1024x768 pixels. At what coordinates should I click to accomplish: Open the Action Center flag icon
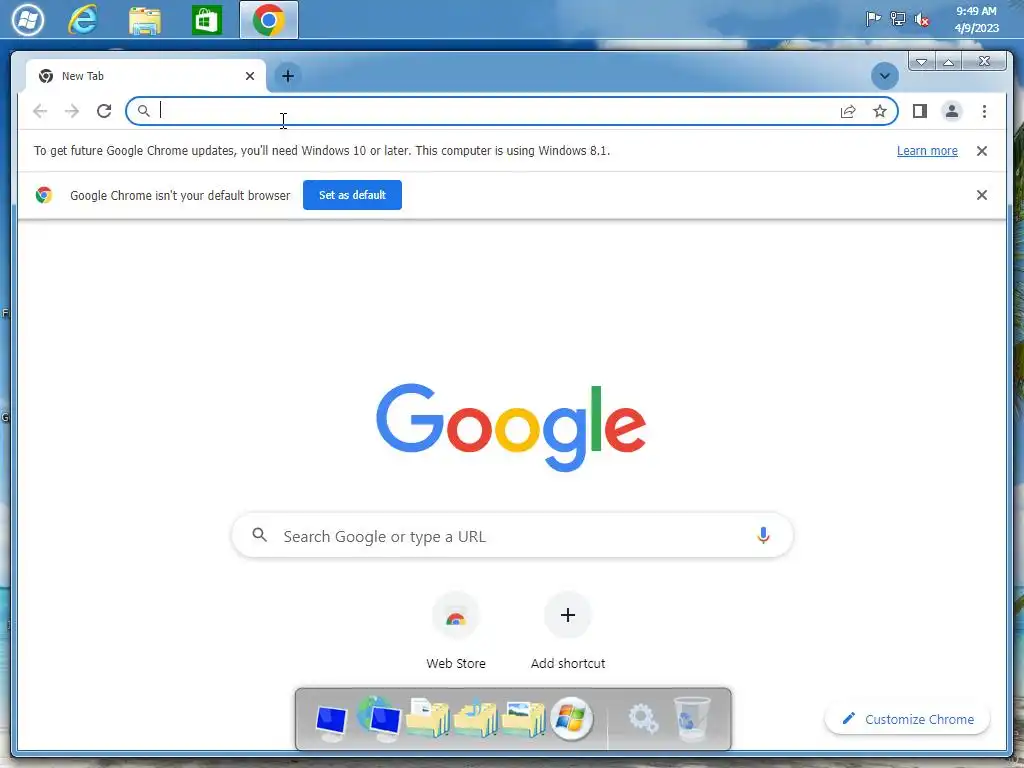872,19
